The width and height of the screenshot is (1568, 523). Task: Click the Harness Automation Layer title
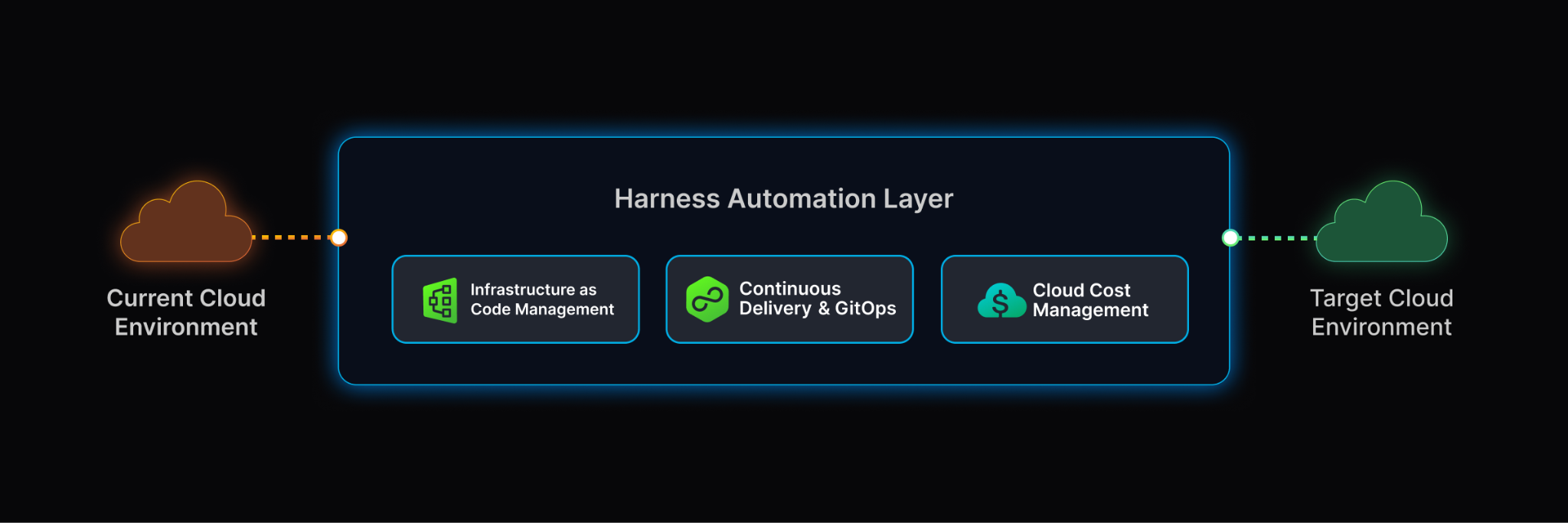[x=783, y=199]
